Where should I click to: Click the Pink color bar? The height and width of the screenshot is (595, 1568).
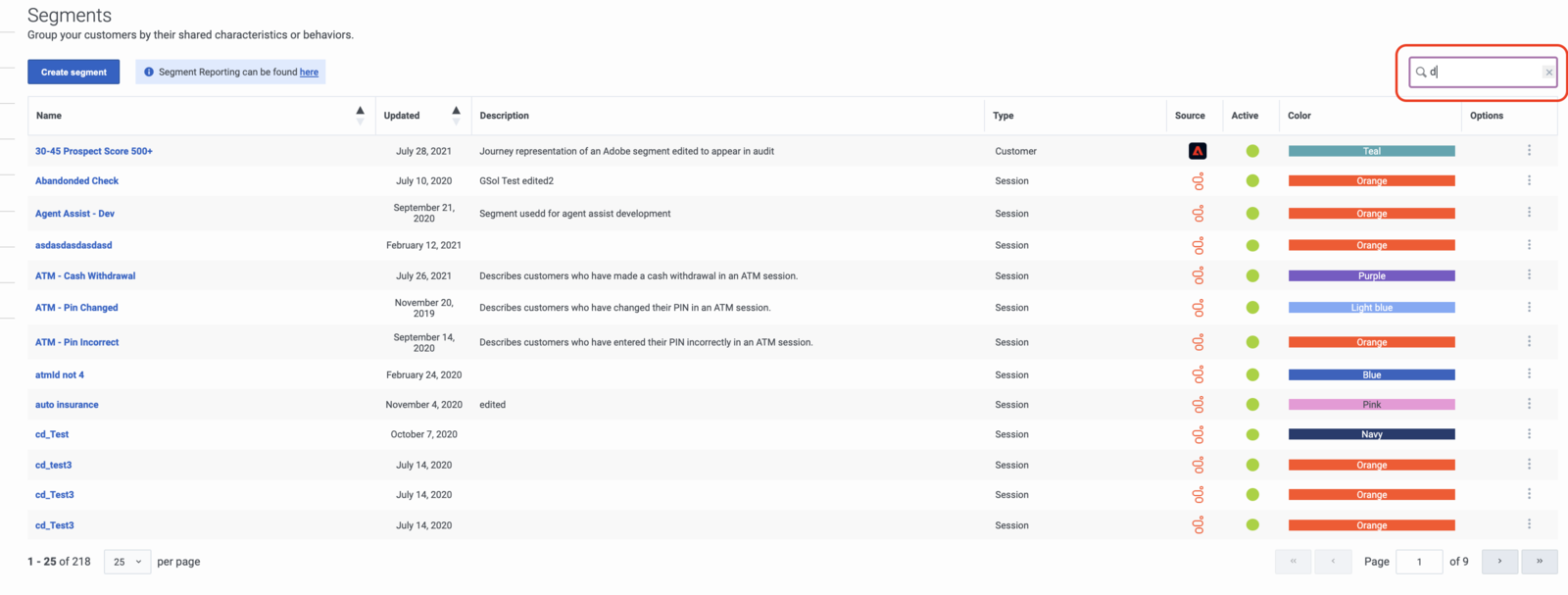coord(1371,404)
